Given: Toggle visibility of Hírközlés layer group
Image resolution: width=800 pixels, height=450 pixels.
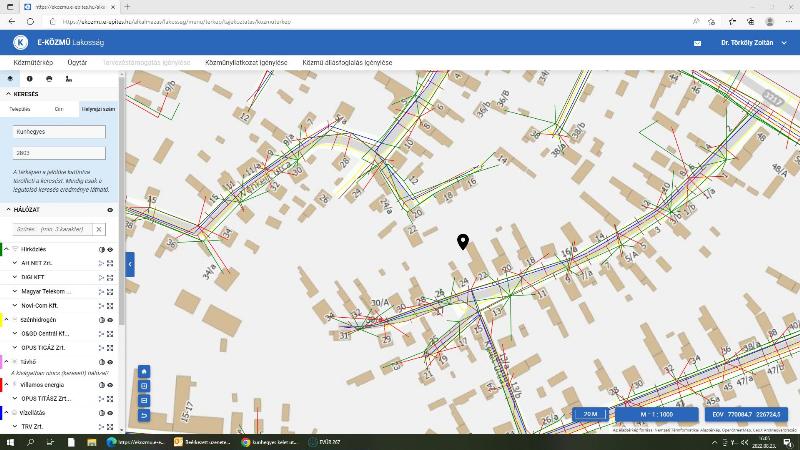Looking at the screenshot, I should tap(110, 249).
